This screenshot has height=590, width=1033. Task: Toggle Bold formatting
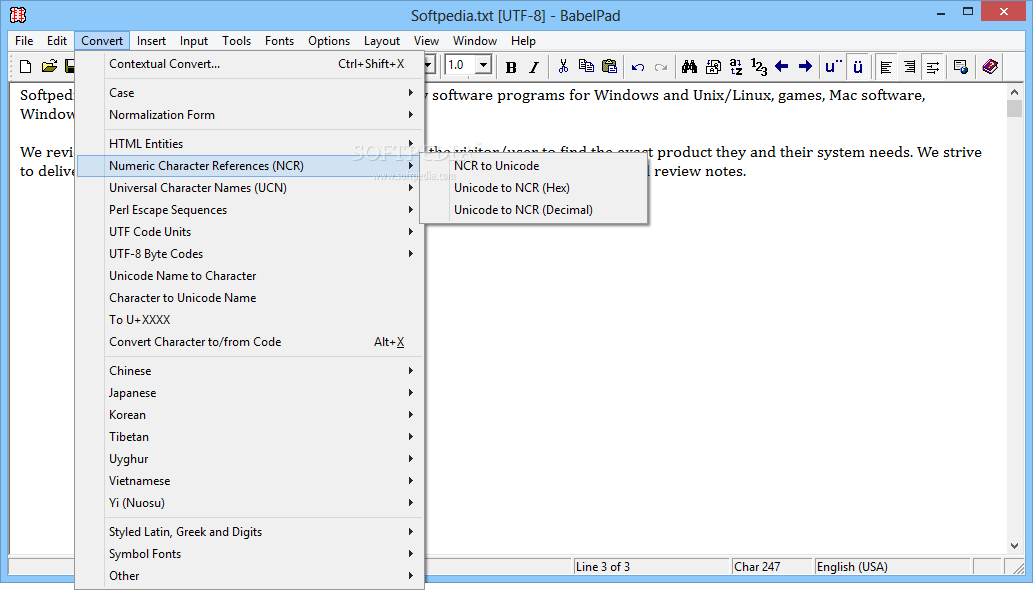(511, 67)
